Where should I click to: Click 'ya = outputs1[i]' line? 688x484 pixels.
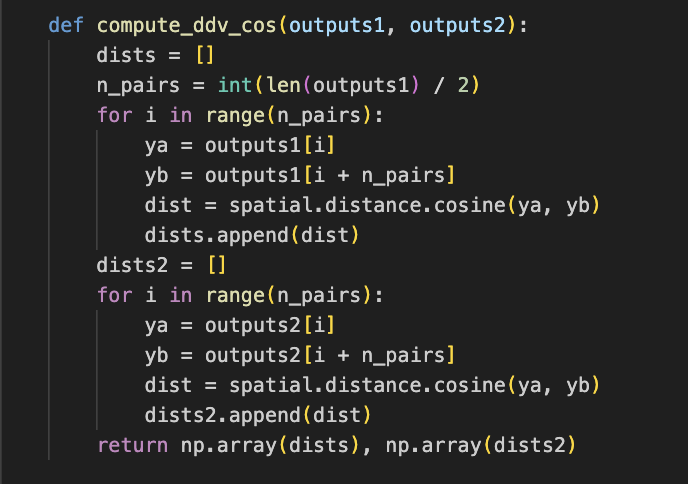click(240, 145)
